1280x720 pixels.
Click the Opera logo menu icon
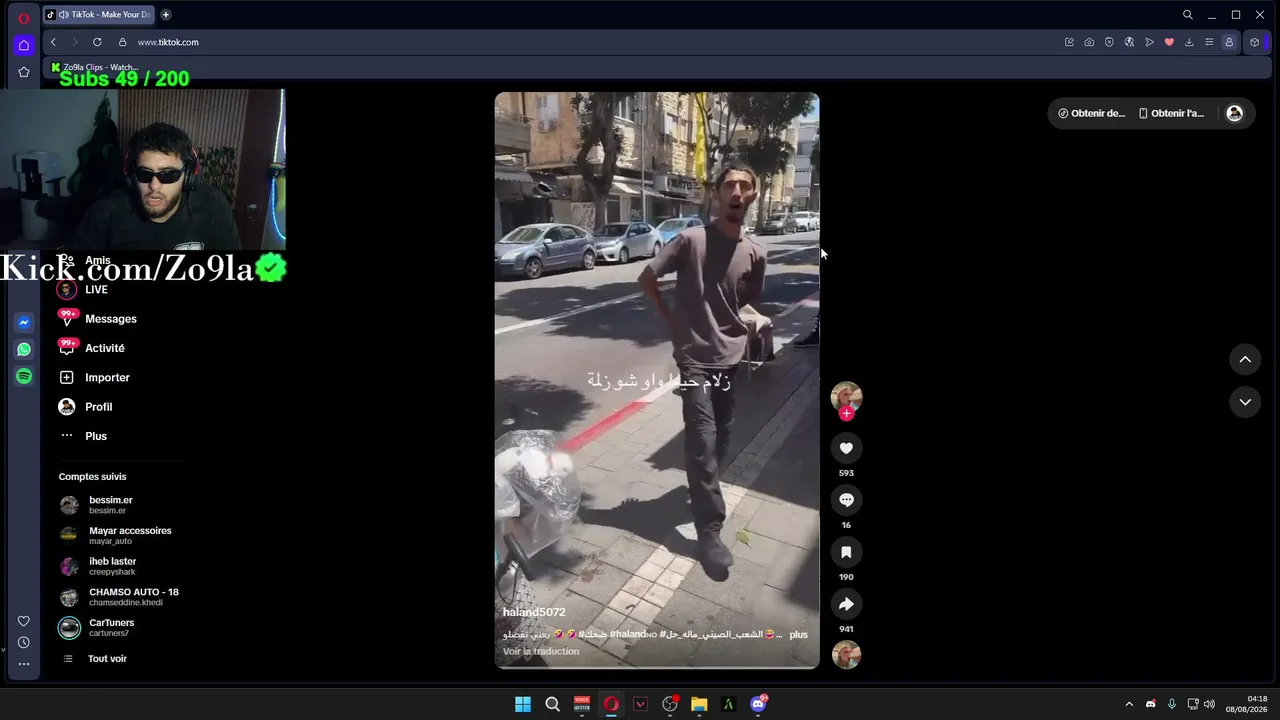click(x=24, y=18)
